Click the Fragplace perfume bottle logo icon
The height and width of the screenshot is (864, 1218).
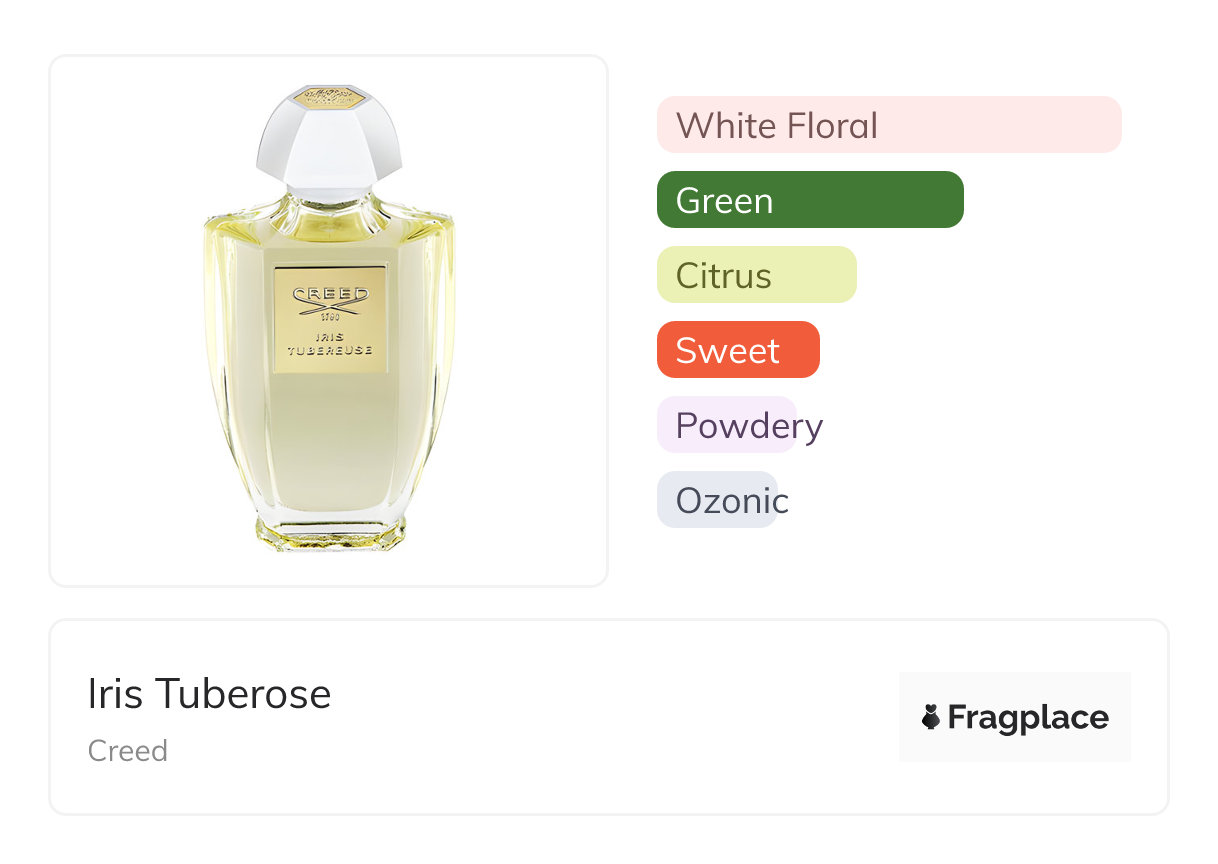[x=931, y=717]
